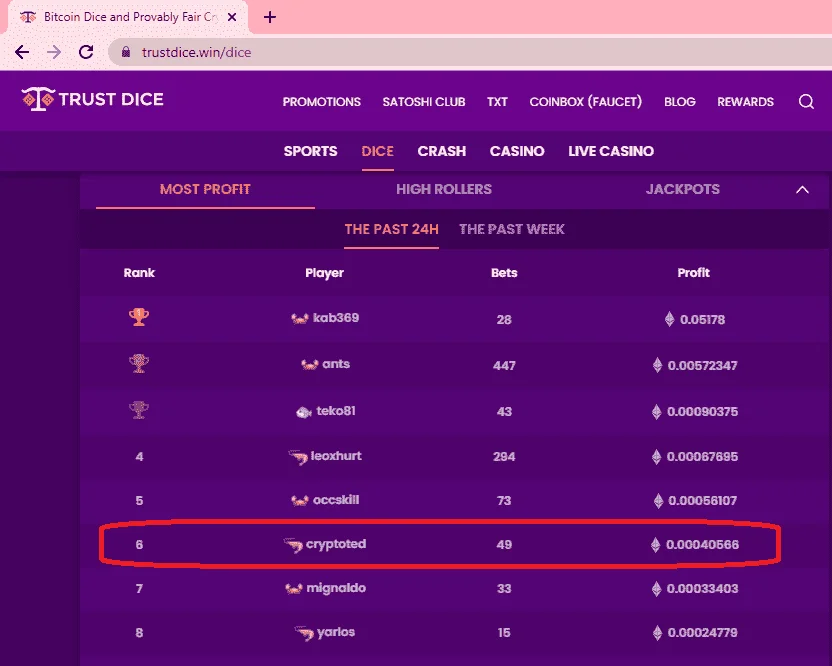Click the Profit column header
Screen dimensions: 832x666
[x=693, y=273]
